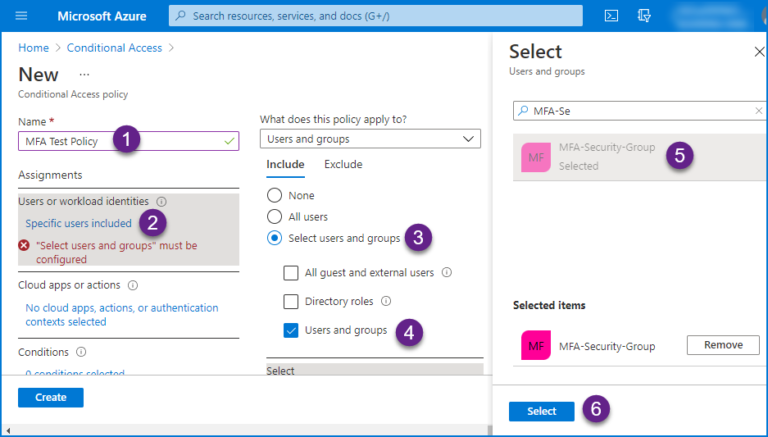The width and height of the screenshot is (768, 437).
Task: Click the red error icon under Specific users included
Action: pyautogui.click(x=24, y=245)
